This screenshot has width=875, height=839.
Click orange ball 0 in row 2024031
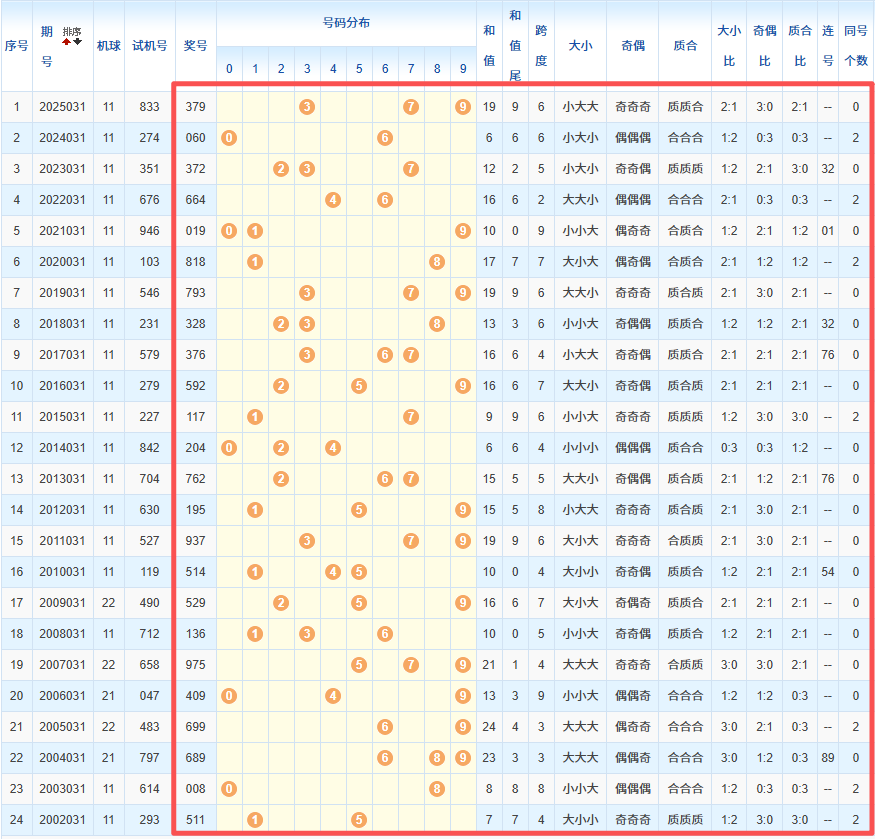(x=229, y=138)
